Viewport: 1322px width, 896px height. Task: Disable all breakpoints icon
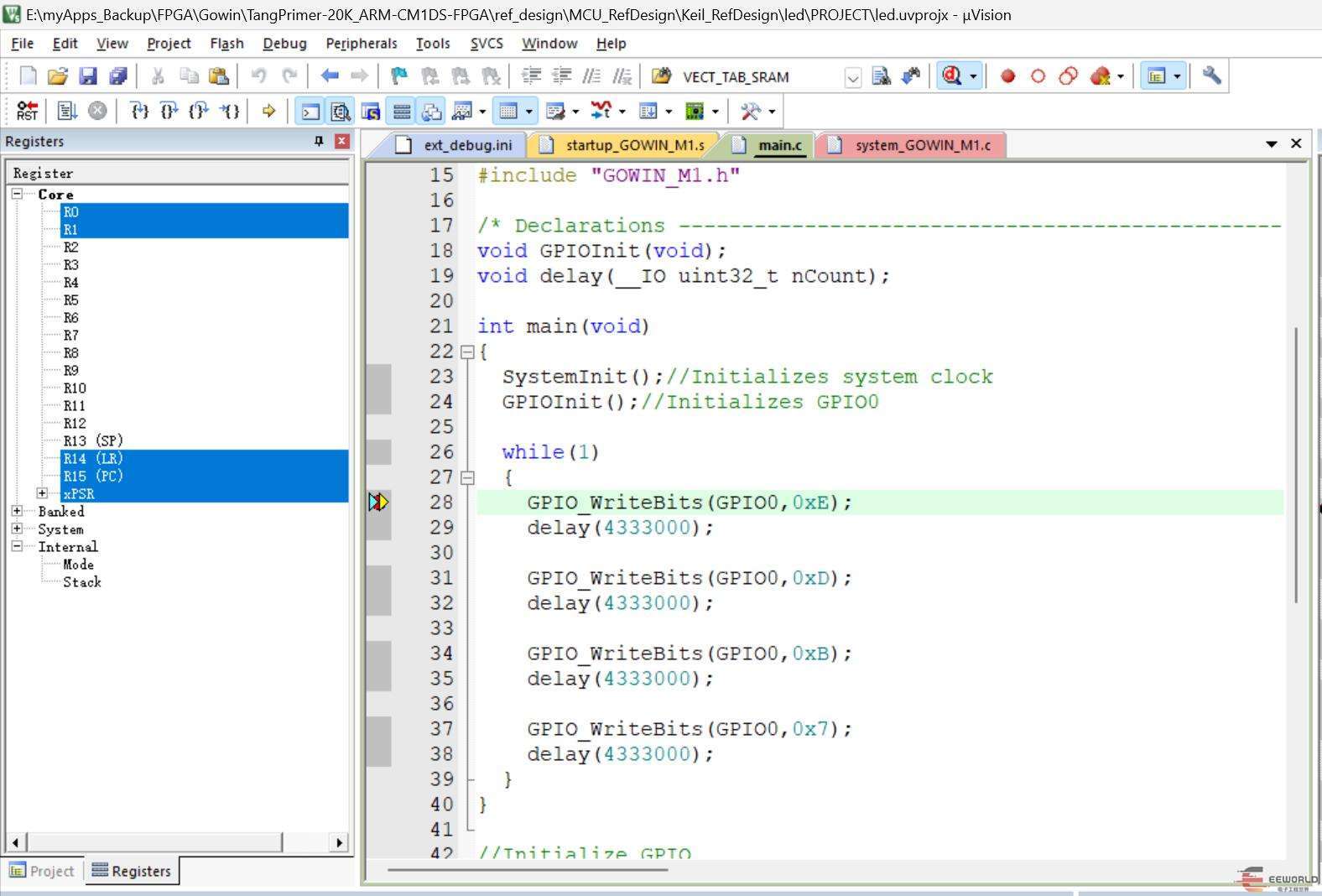tap(1068, 76)
